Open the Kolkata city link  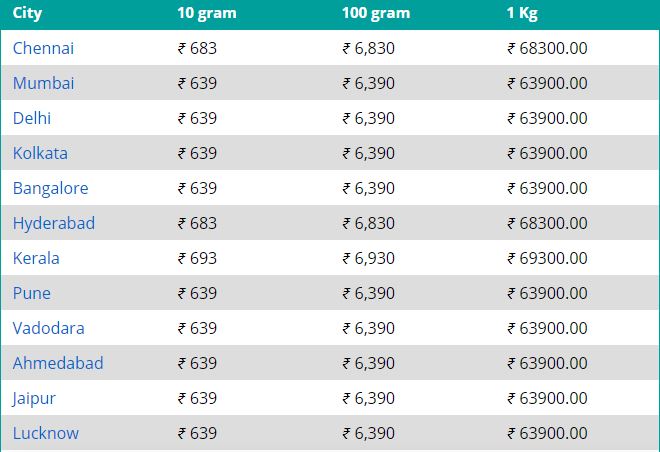[x=40, y=153]
